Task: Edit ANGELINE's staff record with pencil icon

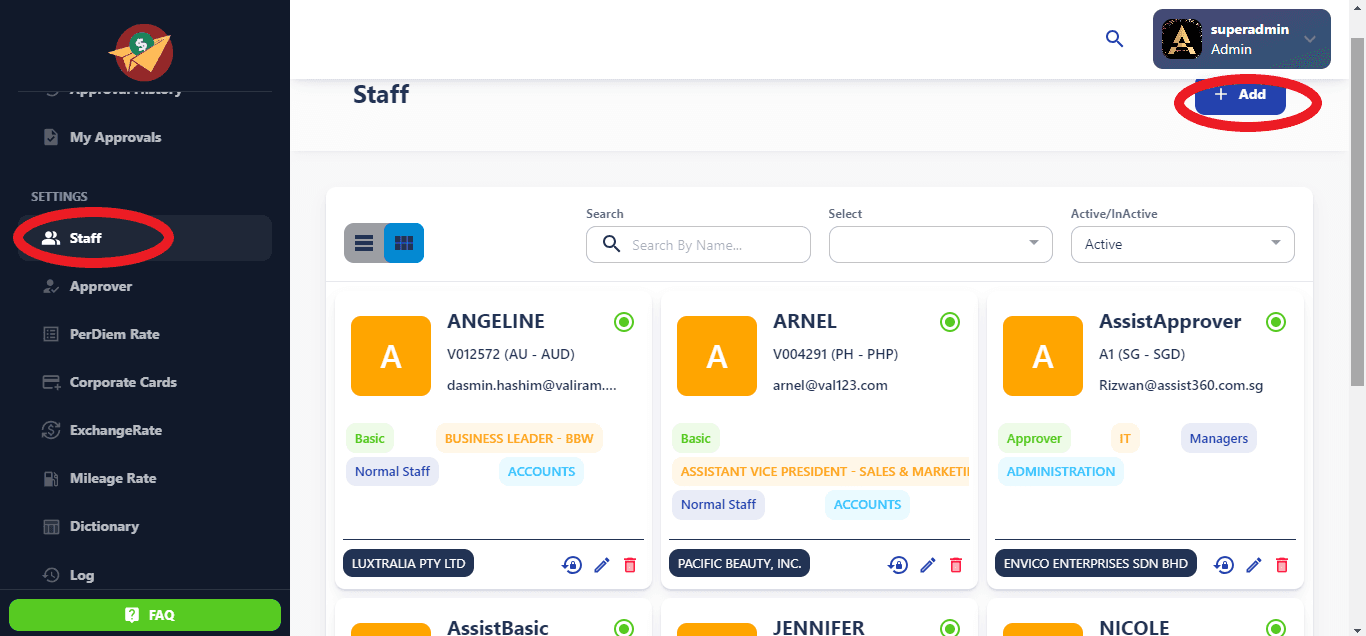Action: (x=602, y=565)
